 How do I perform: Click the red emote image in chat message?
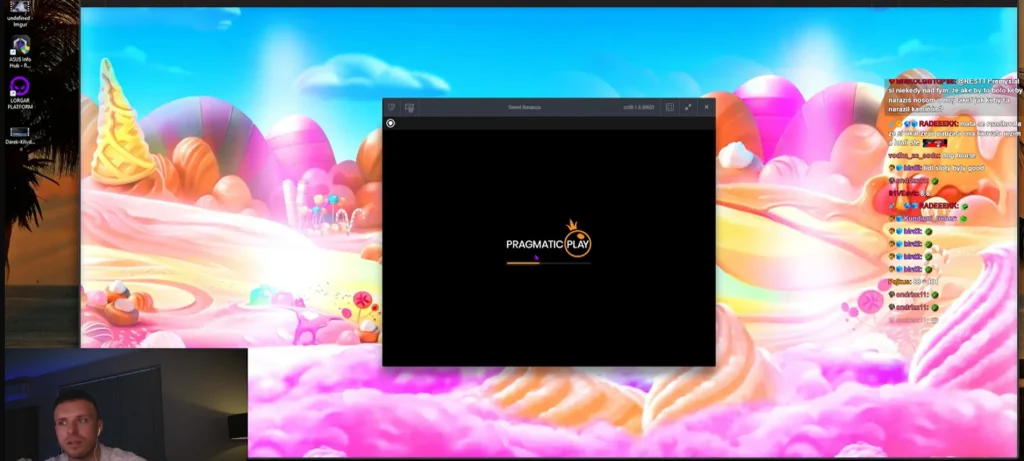934,144
